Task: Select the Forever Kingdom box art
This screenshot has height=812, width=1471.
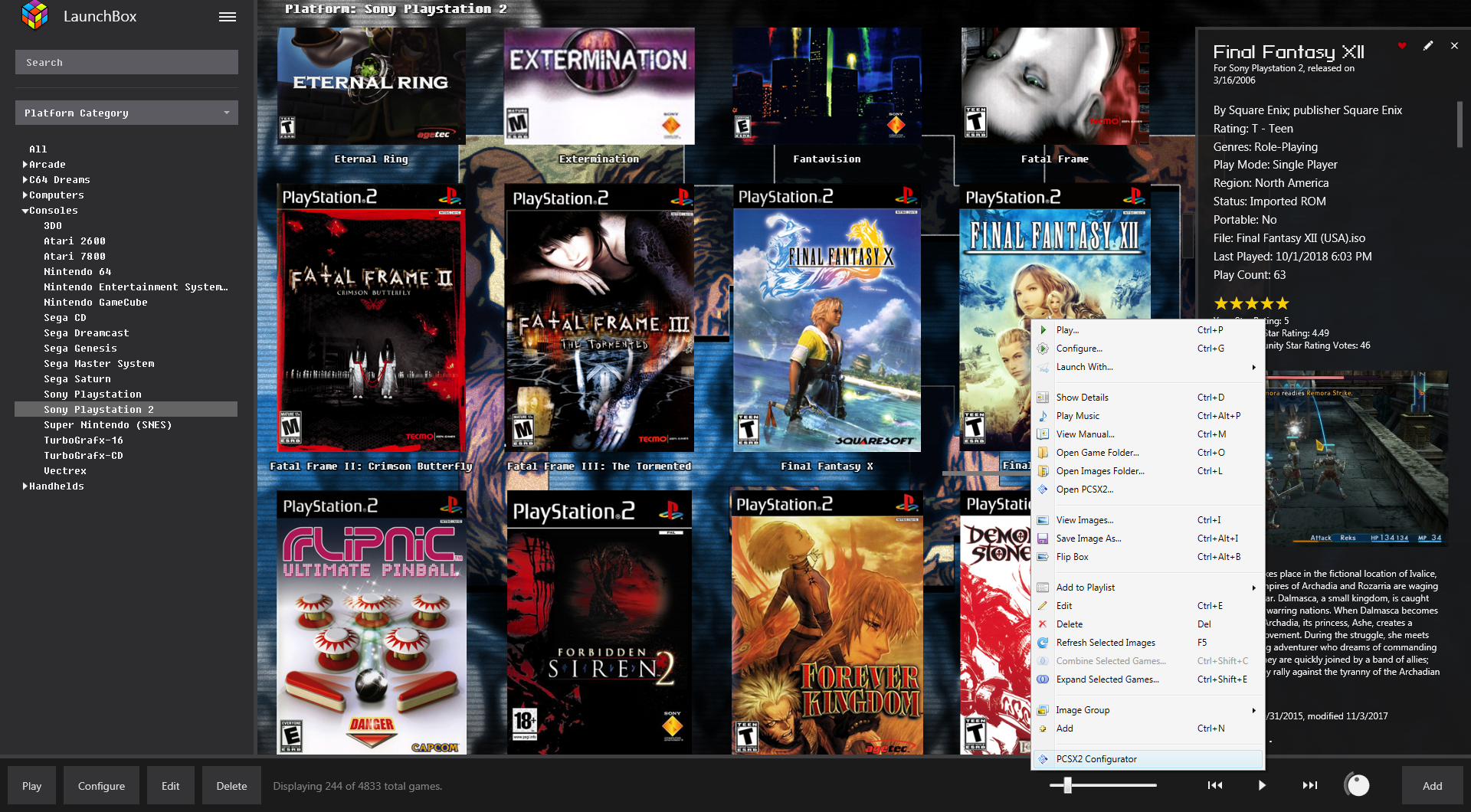Action: click(x=827, y=623)
